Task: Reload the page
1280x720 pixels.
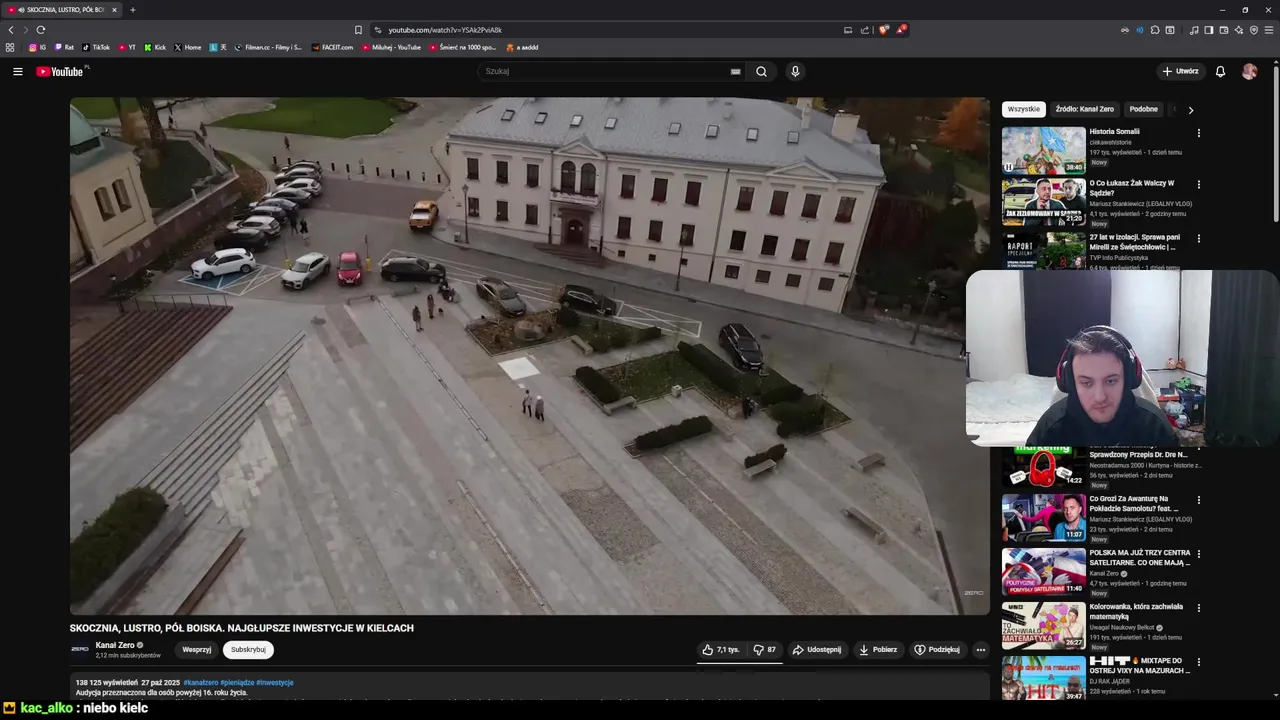Action: (x=41, y=30)
